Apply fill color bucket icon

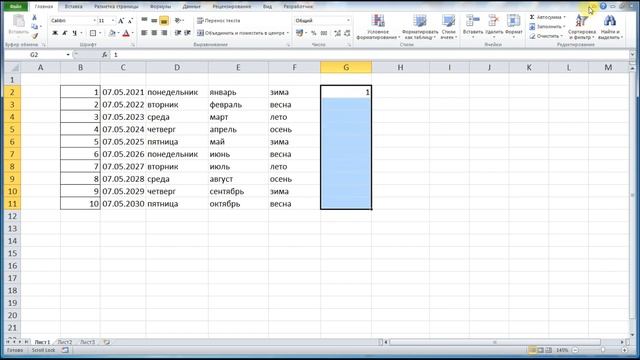coord(112,33)
